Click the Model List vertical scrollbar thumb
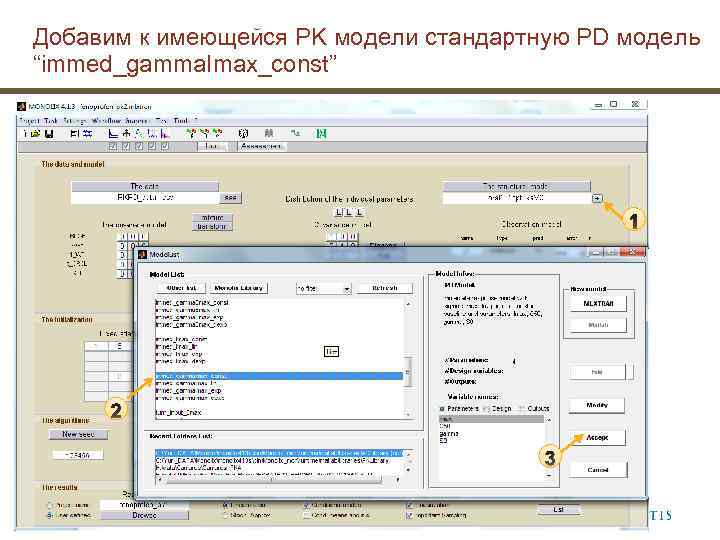Screen dimensions: 720x540 click(x=408, y=372)
